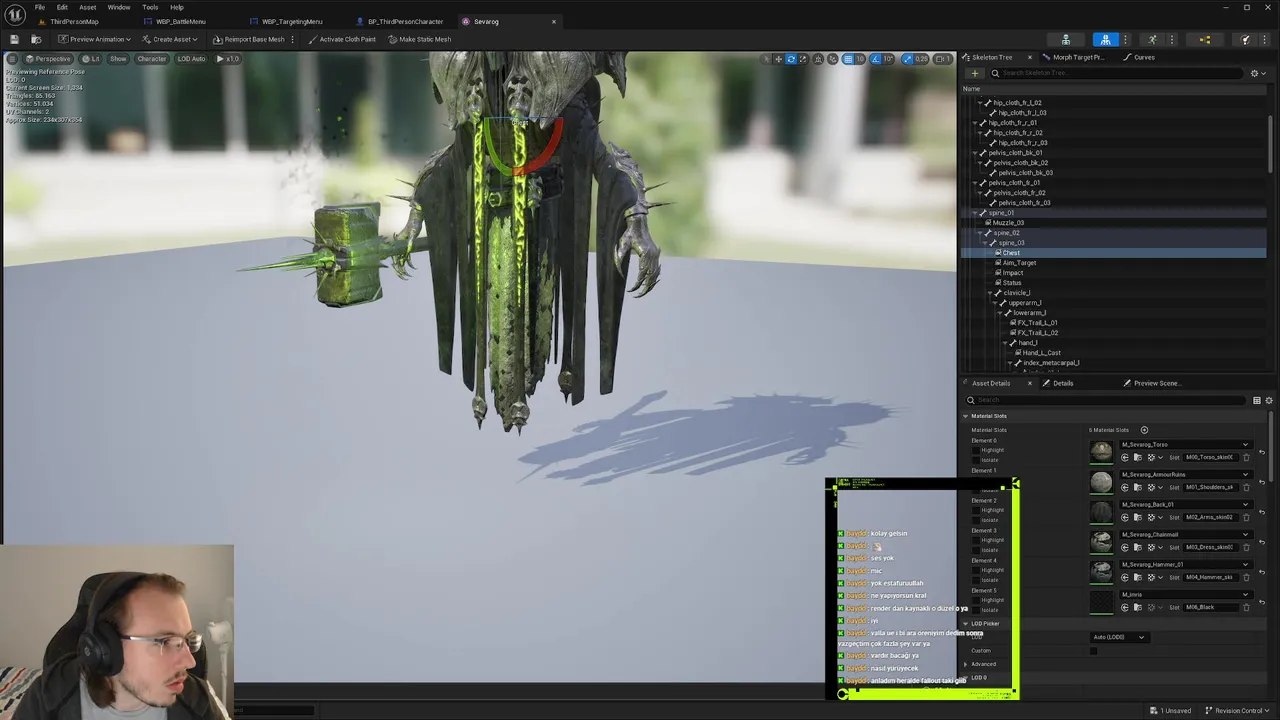
Task: Open the Asset Details property matrix icon
Action: coord(1257,400)
